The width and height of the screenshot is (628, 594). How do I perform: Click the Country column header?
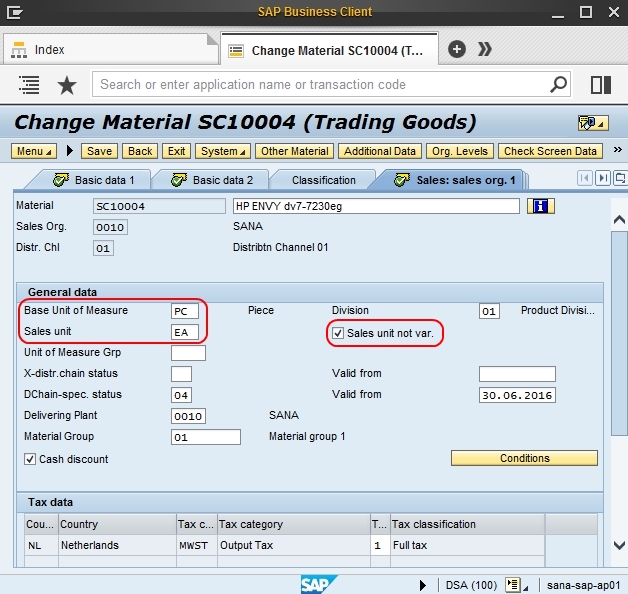tap(117, 524)
